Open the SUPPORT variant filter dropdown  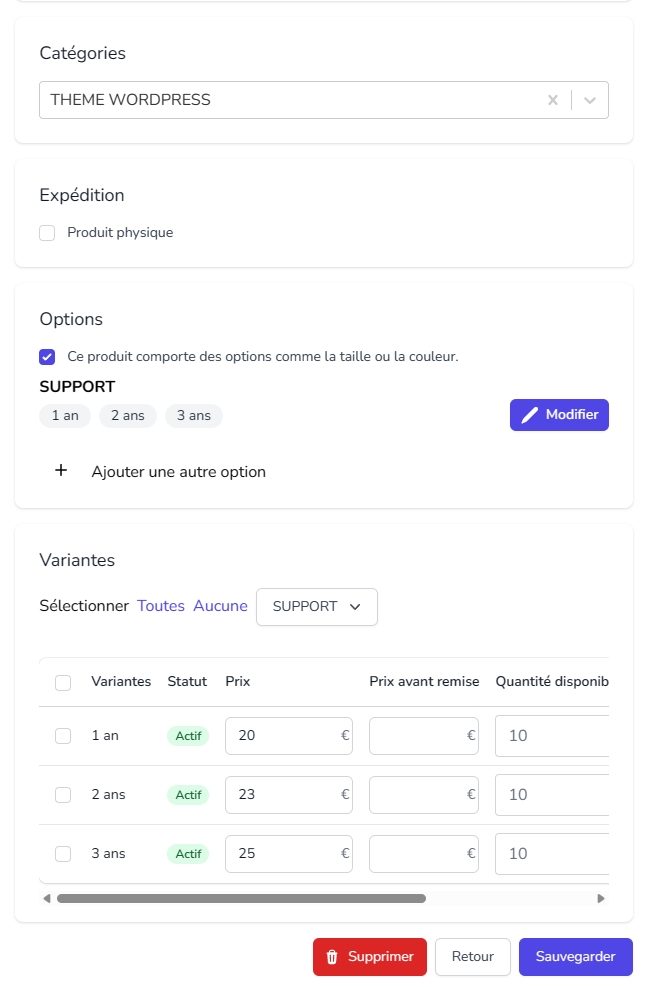coord(317,607)
